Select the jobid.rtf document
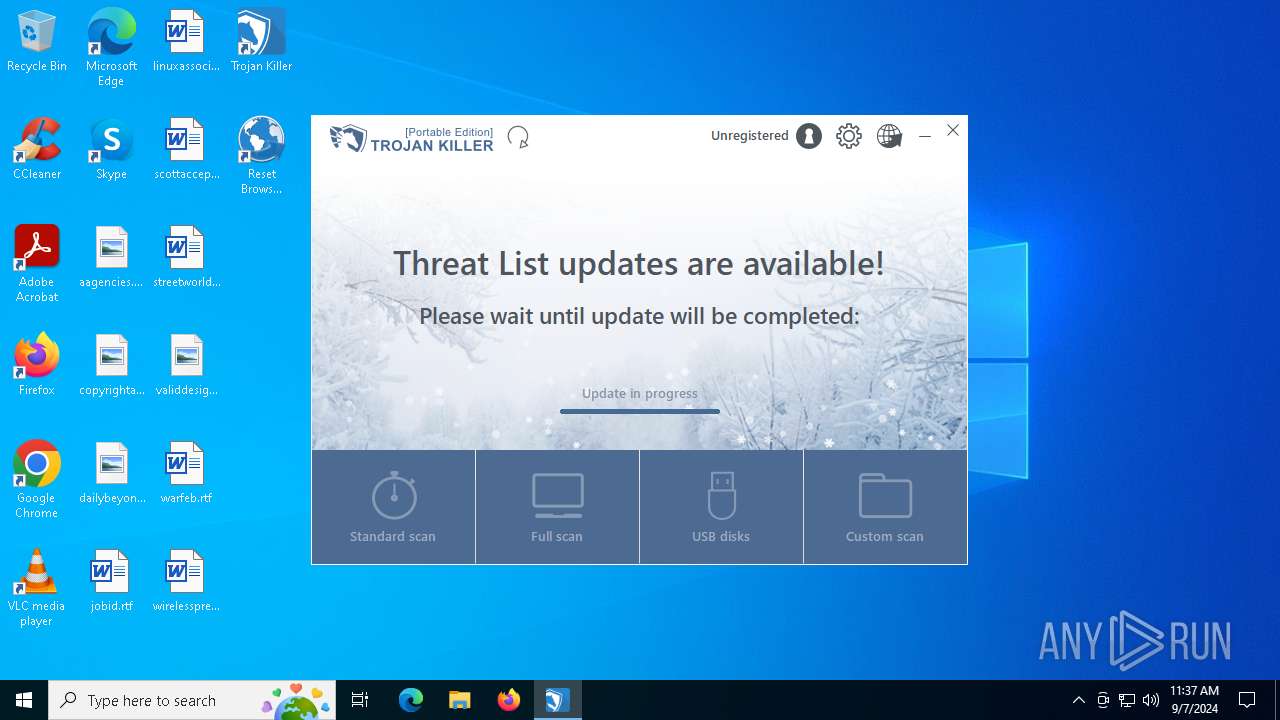The image size is (1280, 720). (x=111, y=582)
